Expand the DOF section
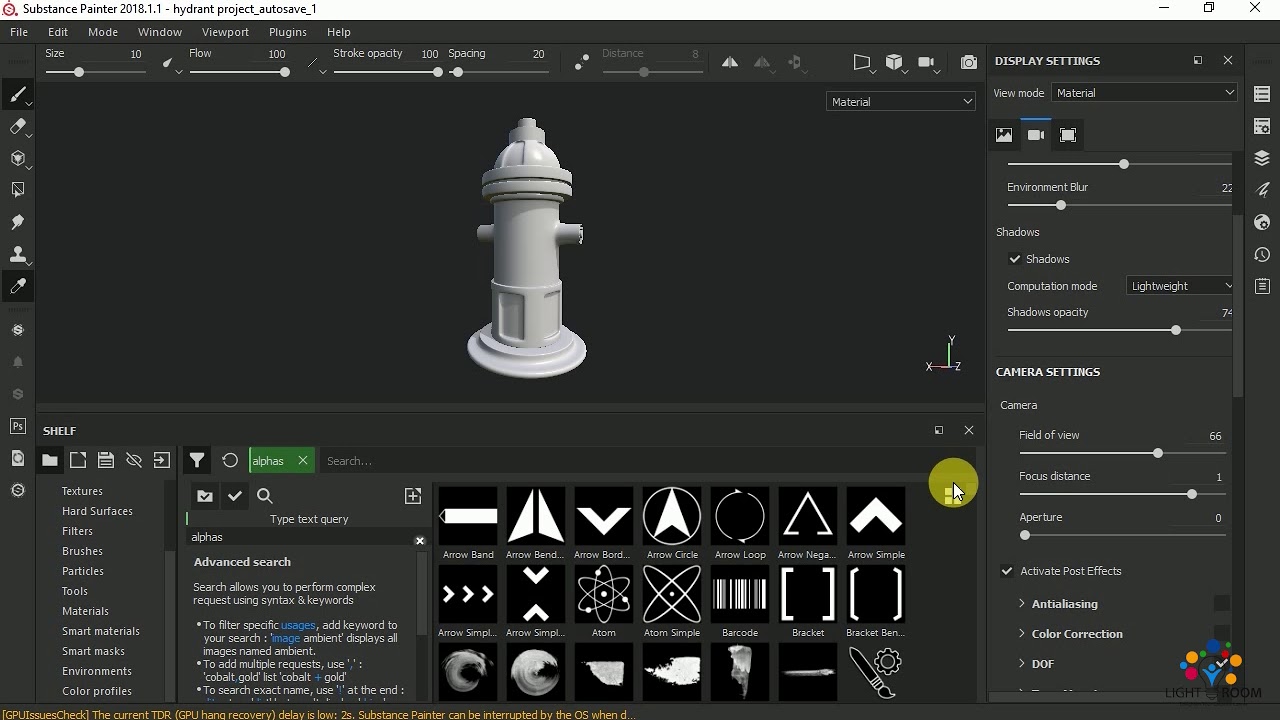 tap(1021, 664)
